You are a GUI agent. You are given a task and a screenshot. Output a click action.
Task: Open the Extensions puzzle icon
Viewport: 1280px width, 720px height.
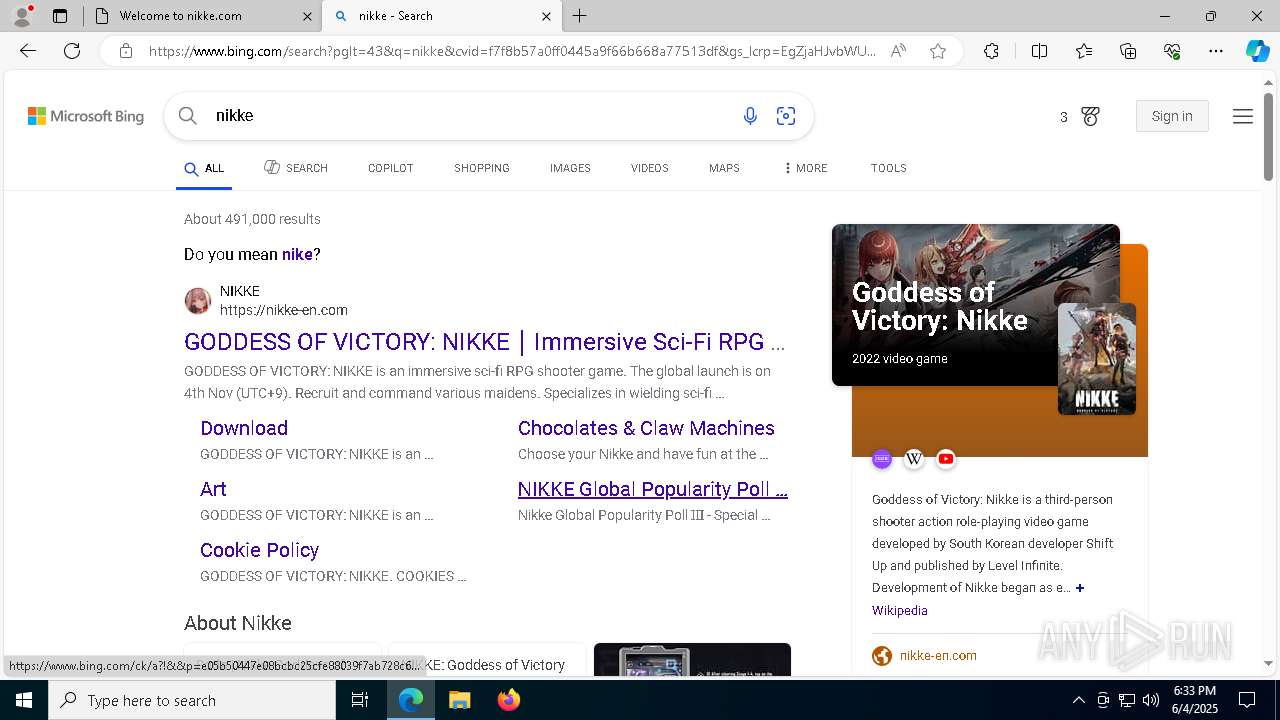point(991,51)
